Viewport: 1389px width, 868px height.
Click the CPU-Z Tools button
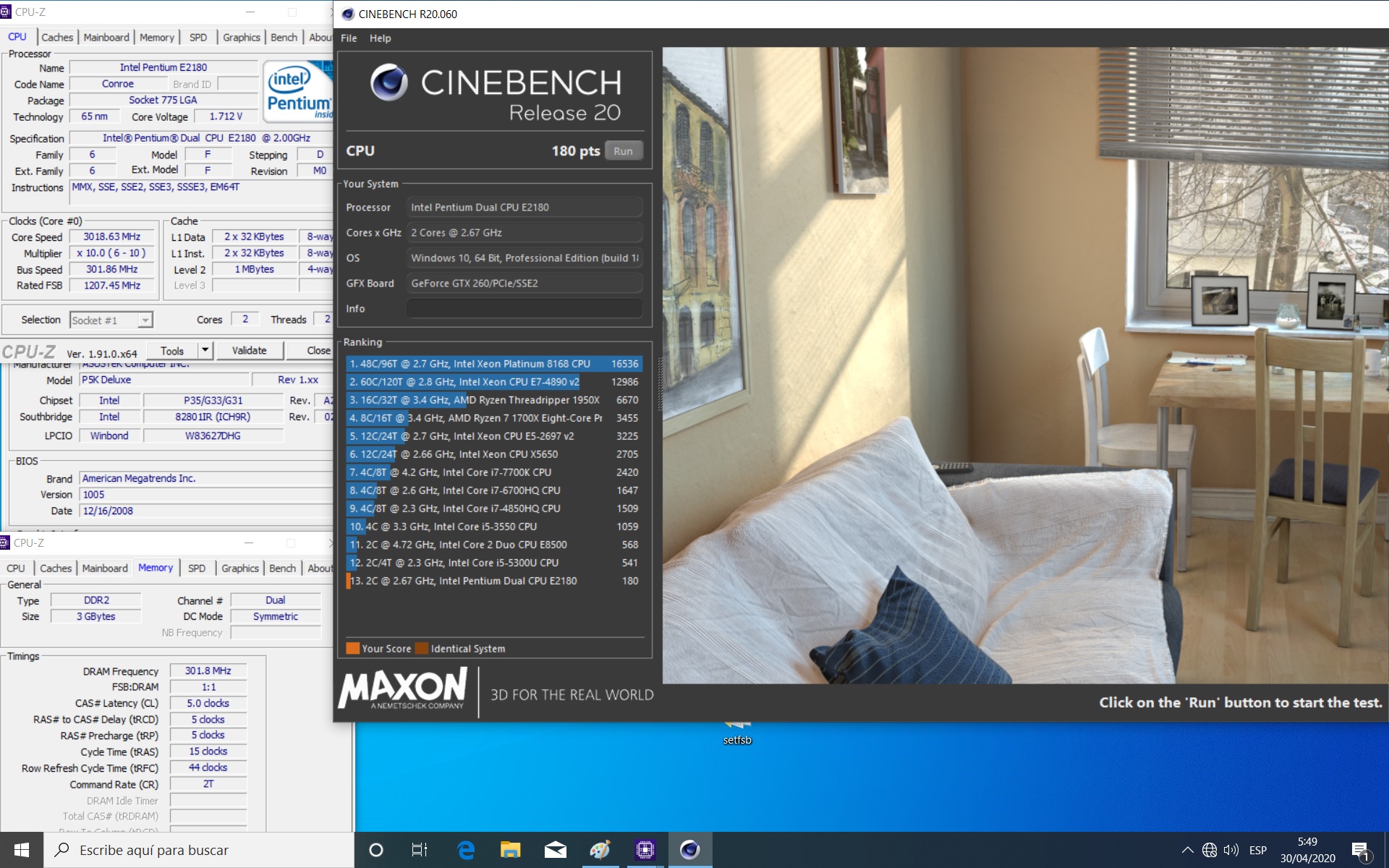[172, 351]
